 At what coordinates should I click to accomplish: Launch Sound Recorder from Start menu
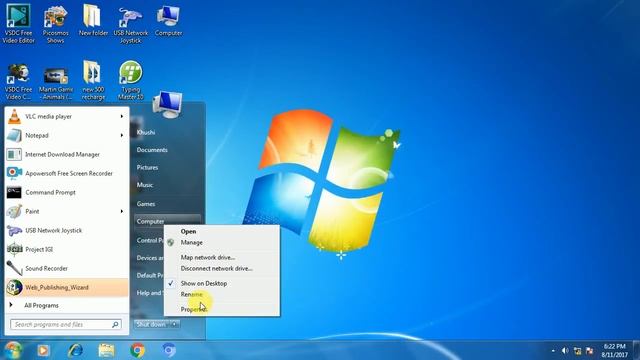click(x=67, y=268)
